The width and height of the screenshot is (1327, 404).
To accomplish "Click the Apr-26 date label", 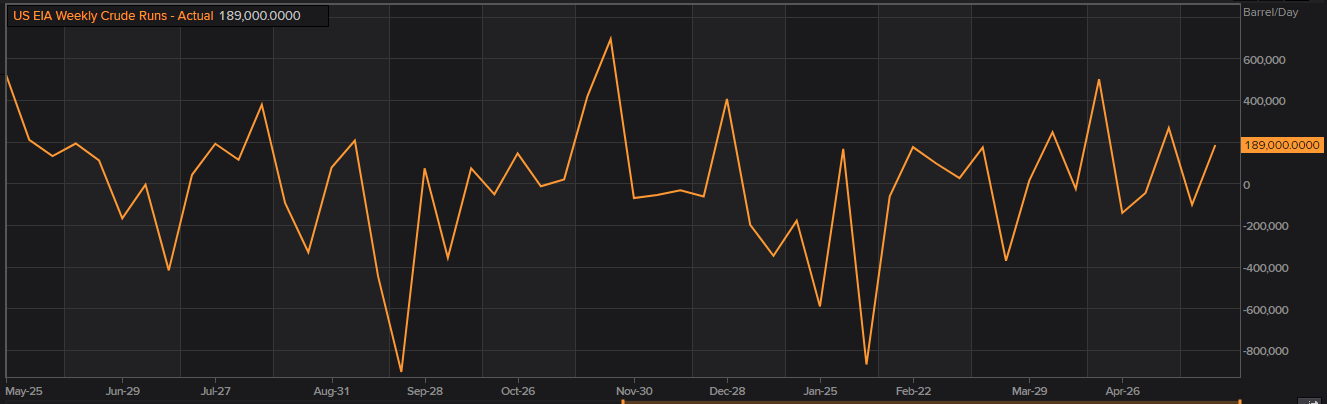I will point(1123,391).
